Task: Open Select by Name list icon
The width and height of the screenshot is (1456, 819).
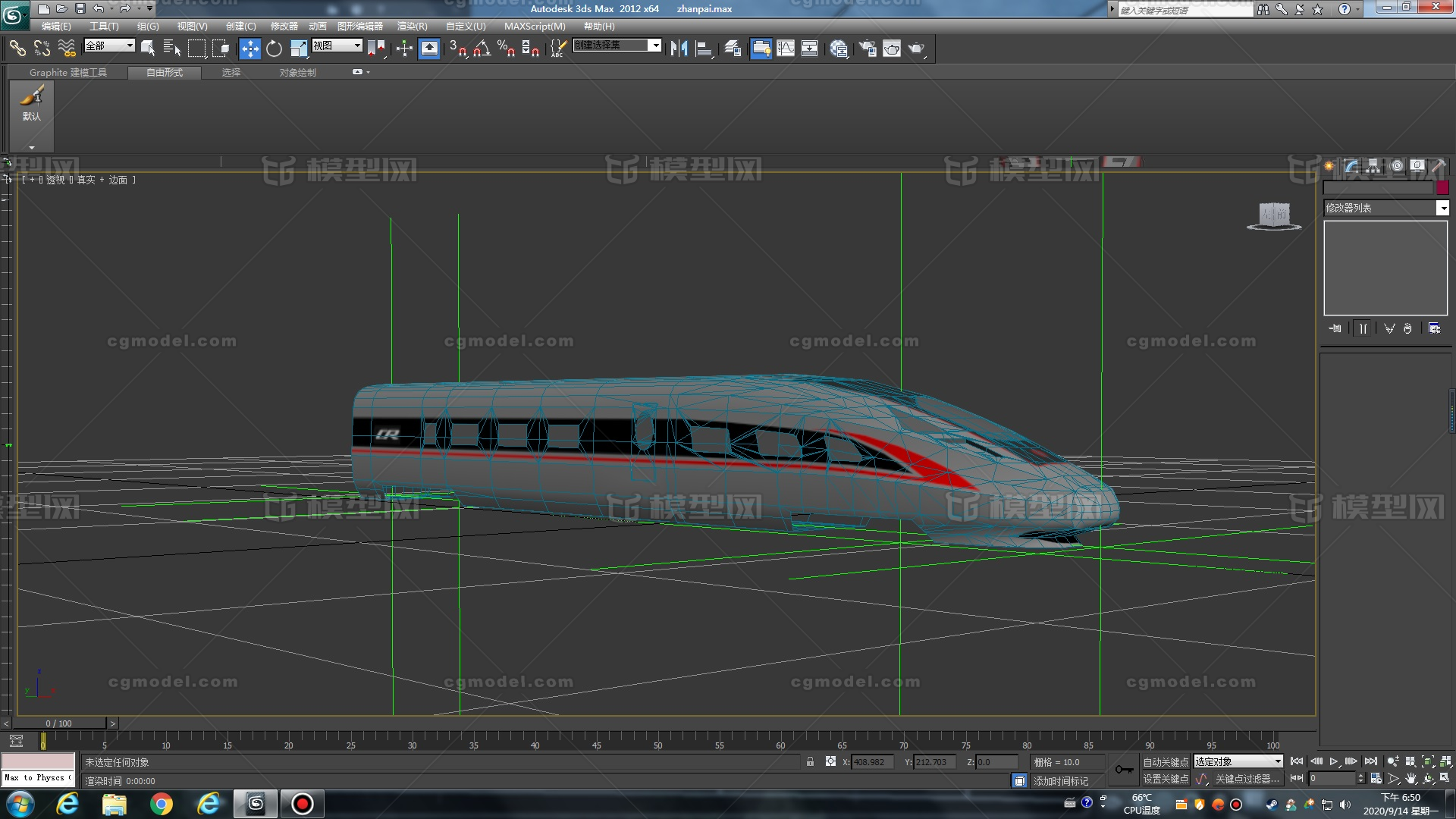Action: (x=172, y=49)
